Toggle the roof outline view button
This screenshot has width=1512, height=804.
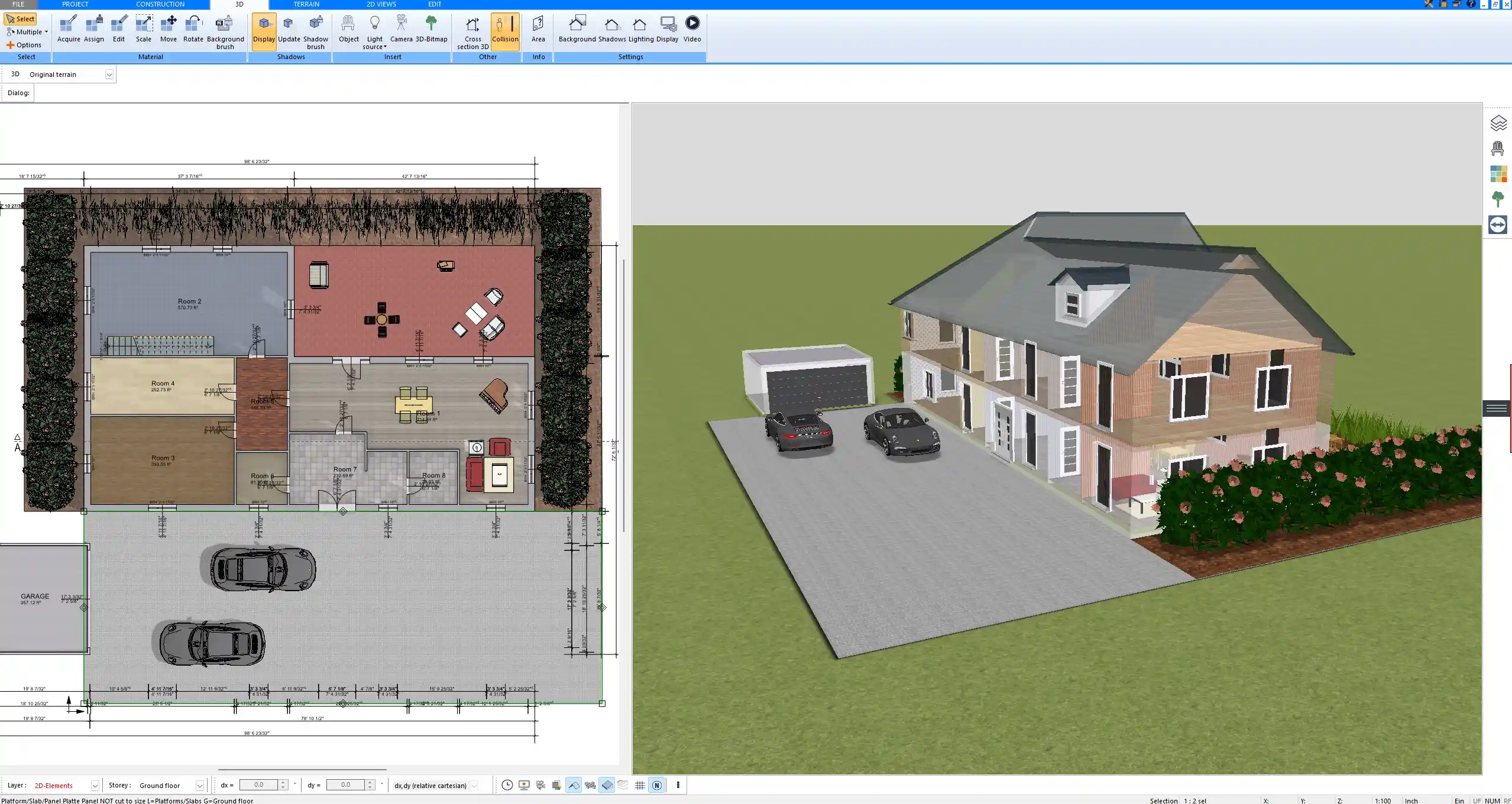tap(574, 785)
